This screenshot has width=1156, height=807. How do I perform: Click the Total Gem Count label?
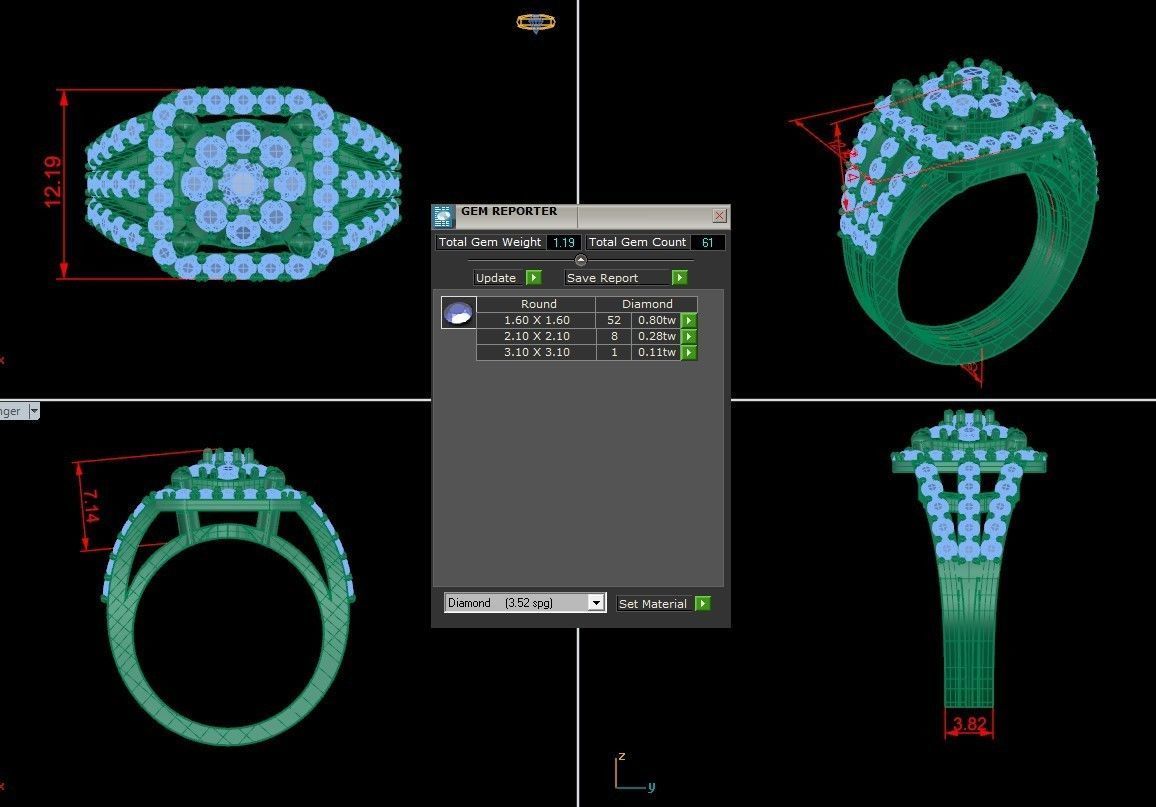point(637,242)
